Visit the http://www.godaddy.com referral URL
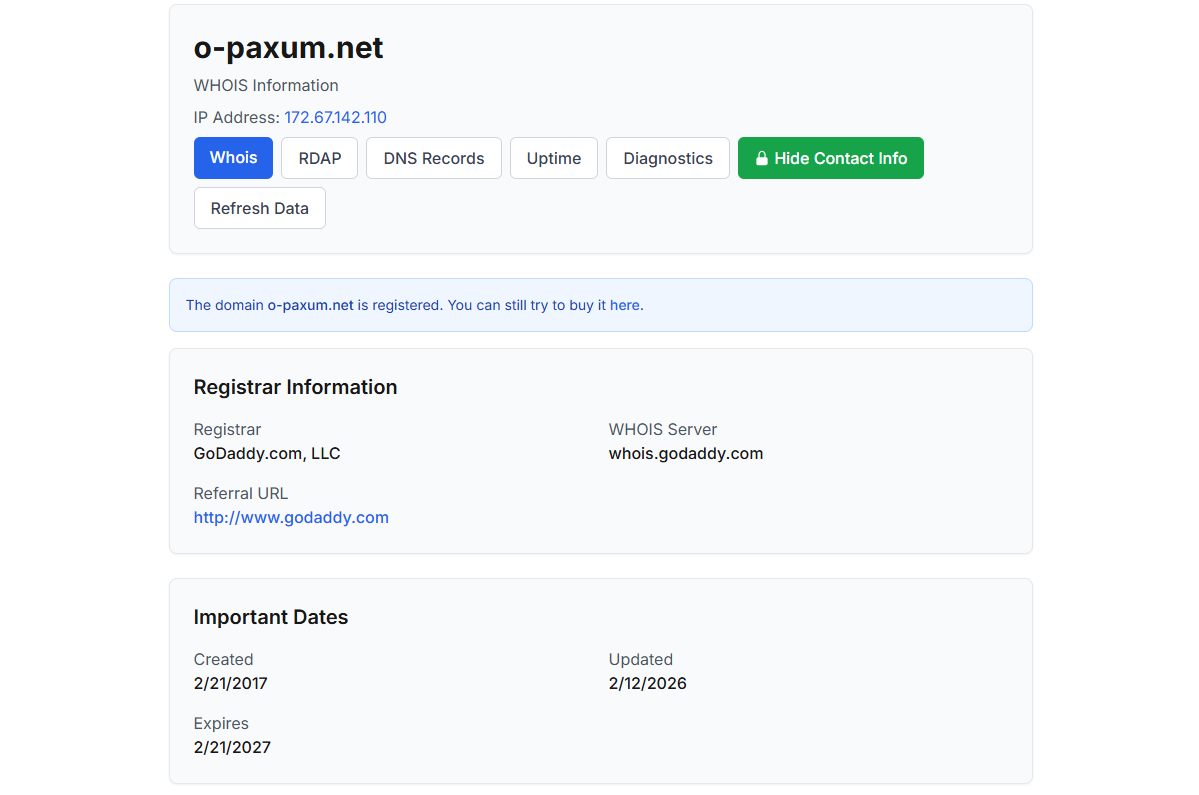 pyautogui.click(x=291, y=517)
